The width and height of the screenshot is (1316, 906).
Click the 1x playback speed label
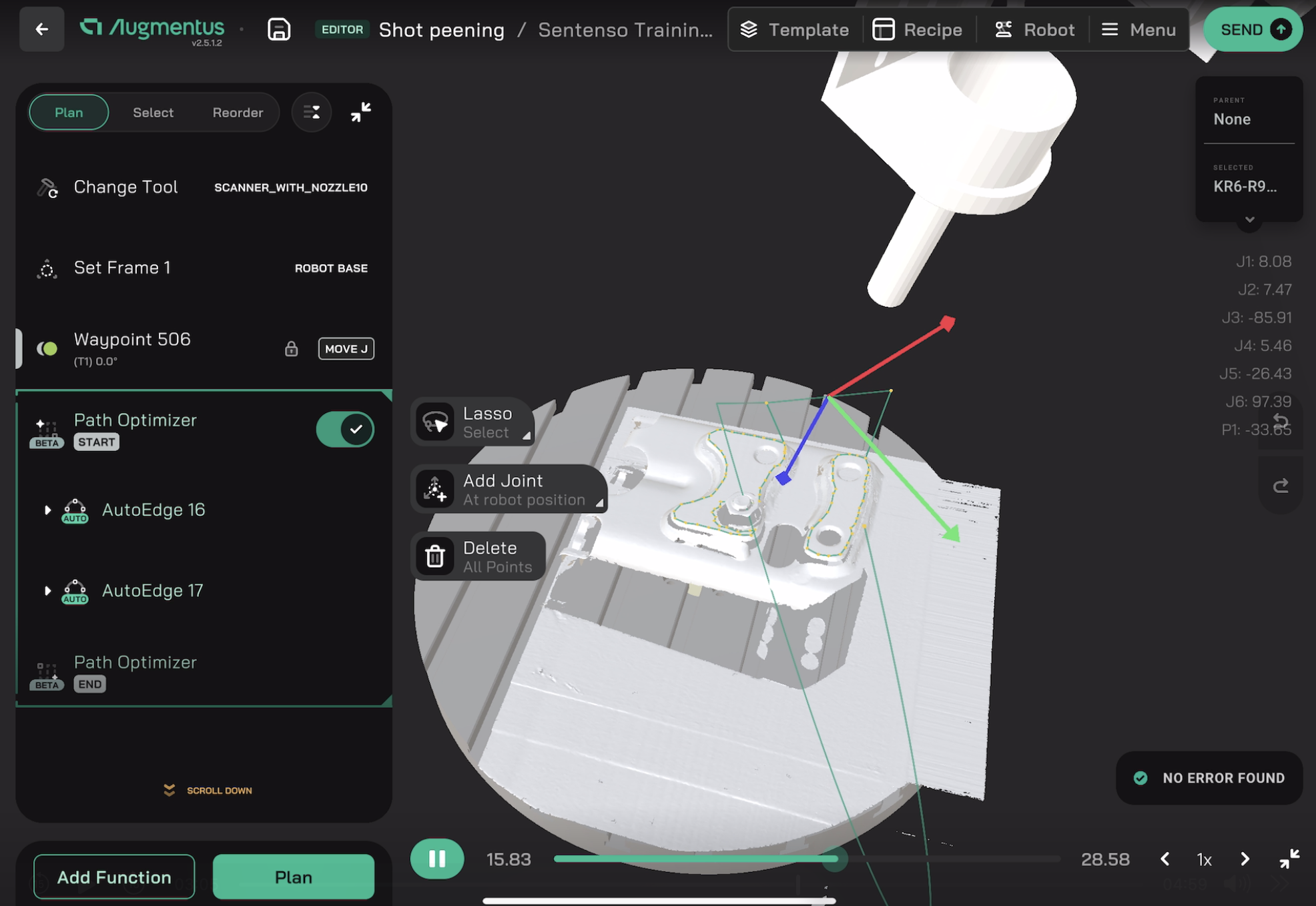click(1204, 859)
